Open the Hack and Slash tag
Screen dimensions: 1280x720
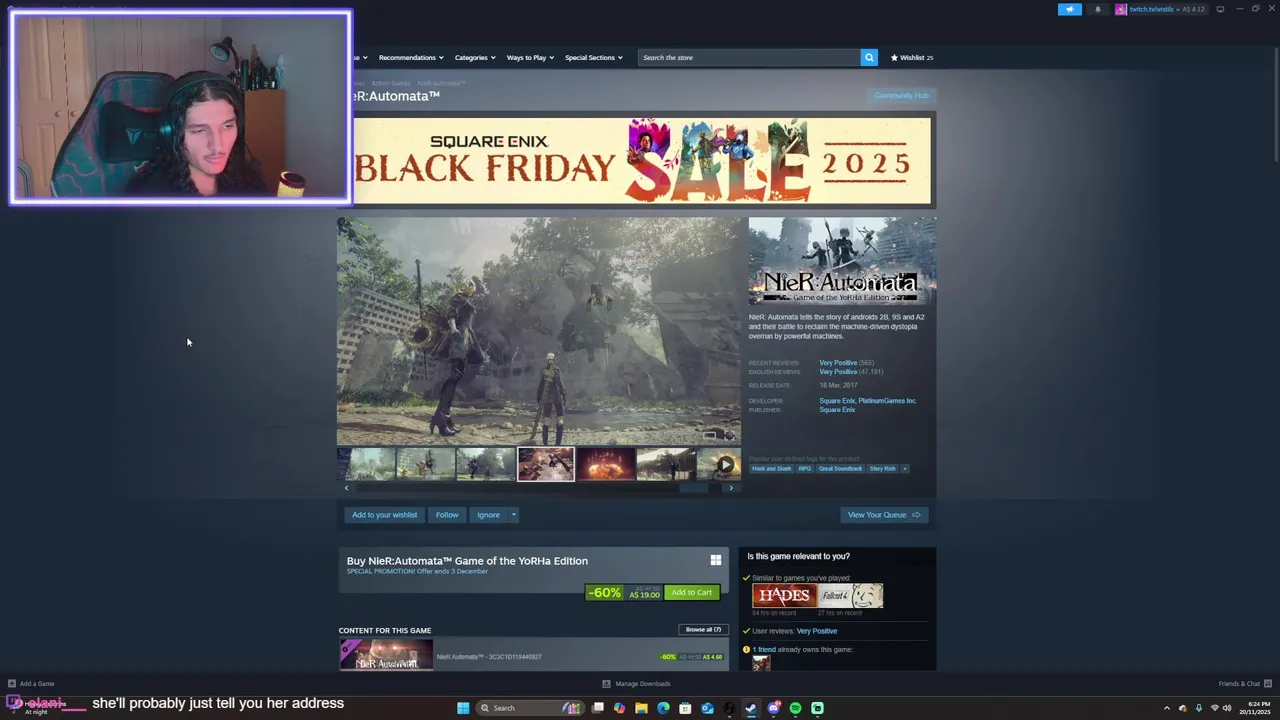pyautogui.click(x=772, y=468)
